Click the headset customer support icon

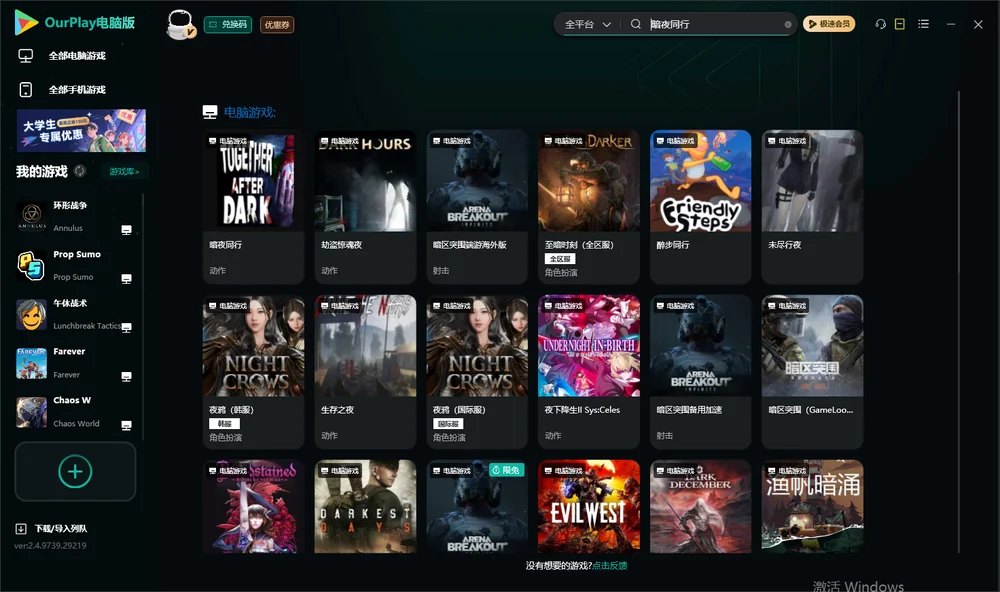pyautogui.click(x=880, y=24)
